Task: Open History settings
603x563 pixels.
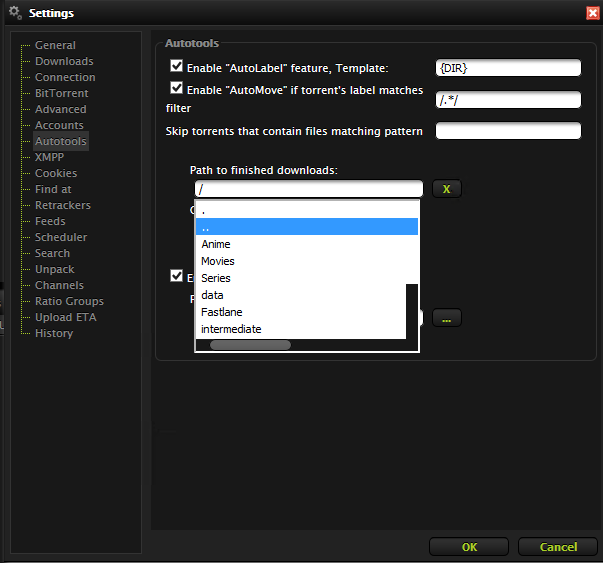Action: (54, 333)
